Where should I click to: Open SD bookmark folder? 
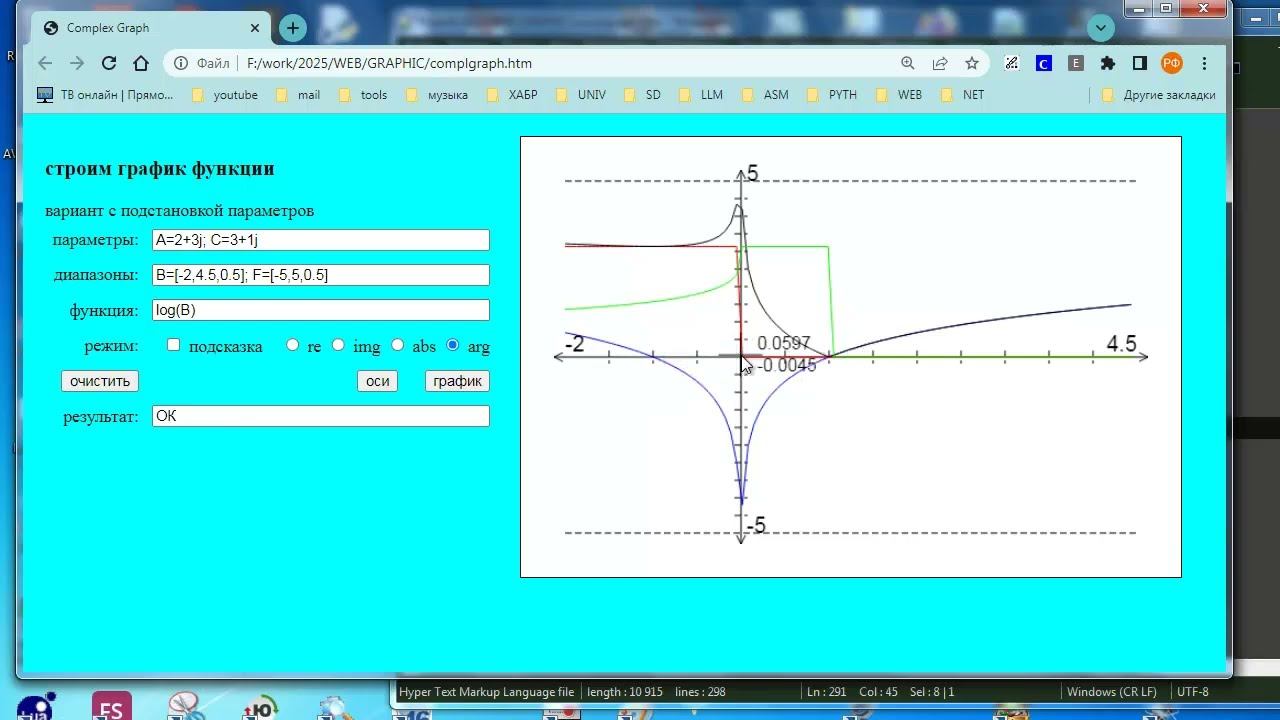(x=643, y=95)
